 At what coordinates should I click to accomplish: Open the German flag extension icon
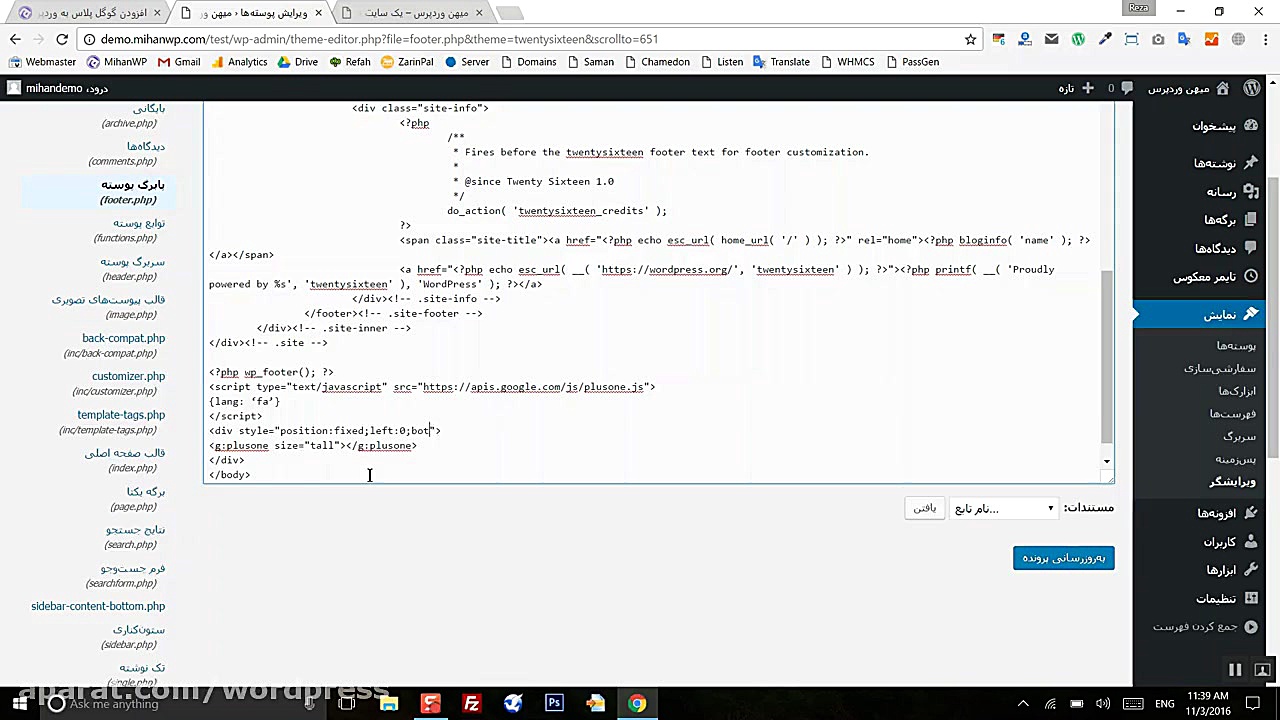coord(999,39)
